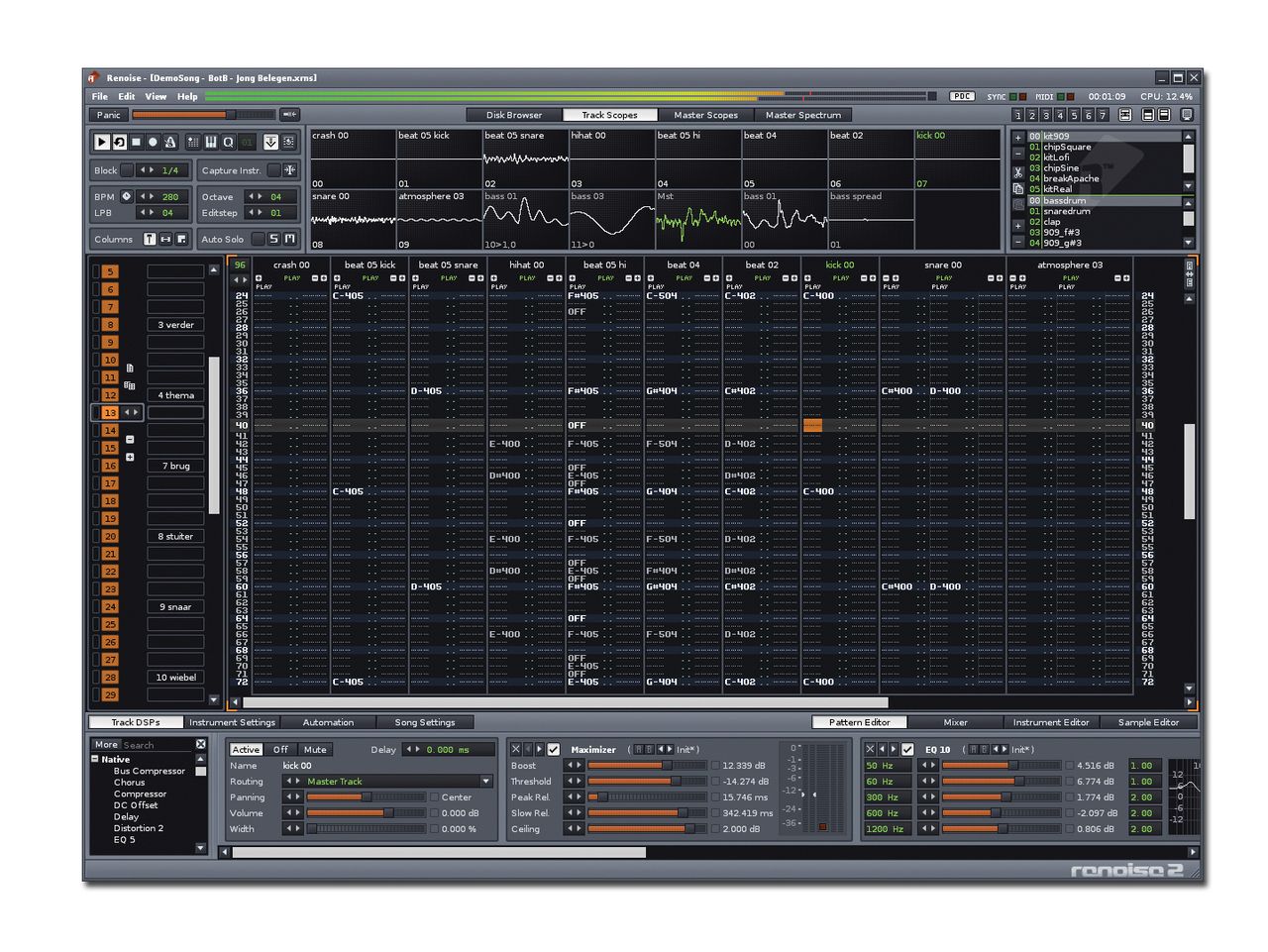Start playback with the Play button
The height and width of the screenshot is (952, 1268).
point(101,143)
